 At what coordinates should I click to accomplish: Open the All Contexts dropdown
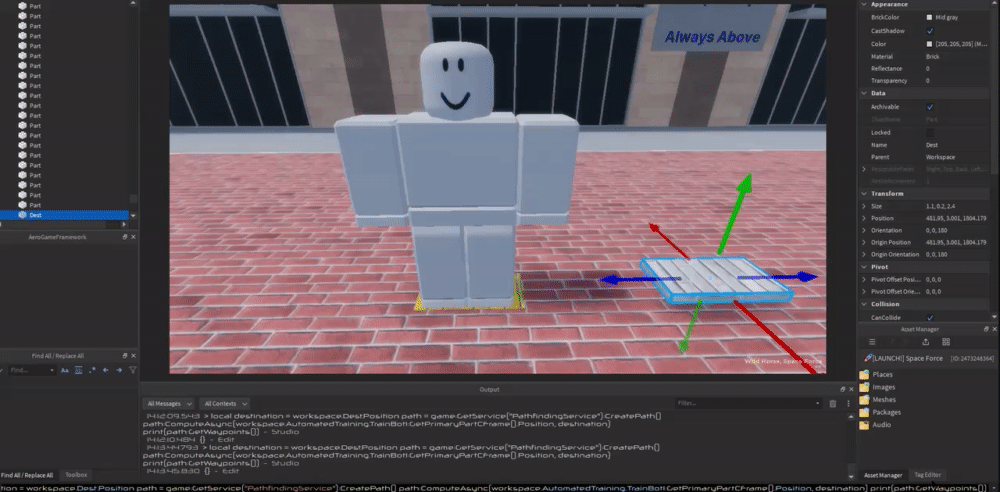[224, 404]
